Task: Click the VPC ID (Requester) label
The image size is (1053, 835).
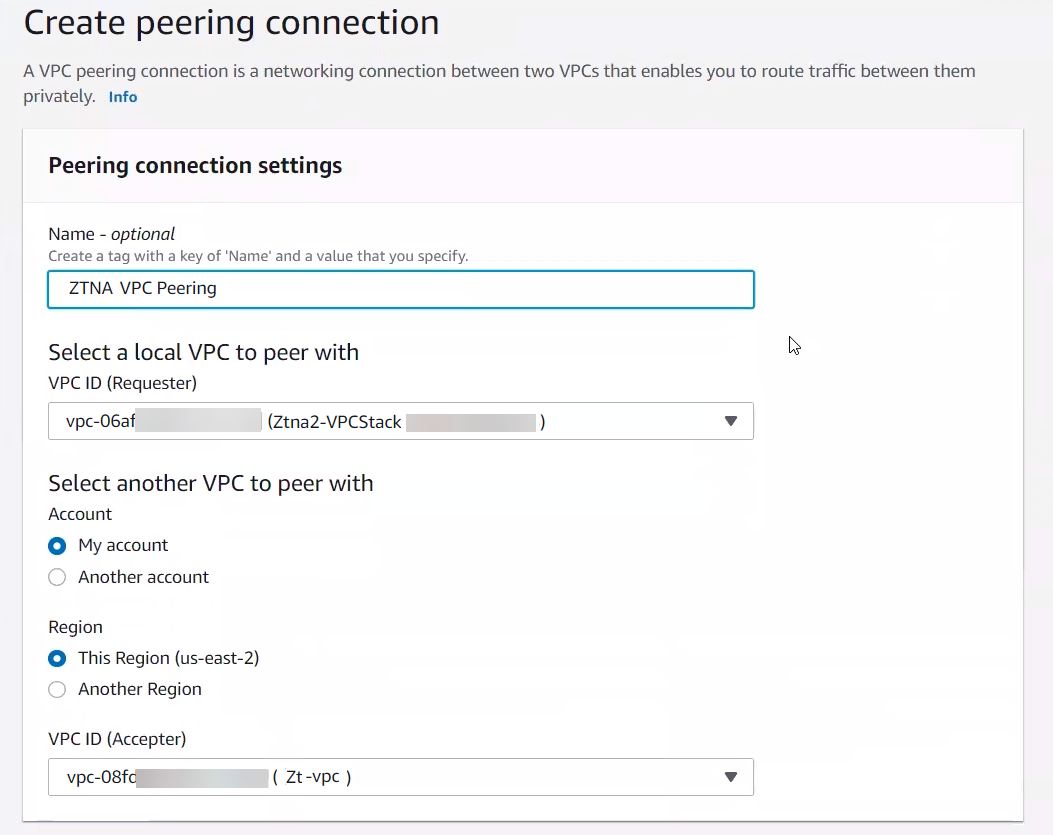Action: [x=122, y=382]
